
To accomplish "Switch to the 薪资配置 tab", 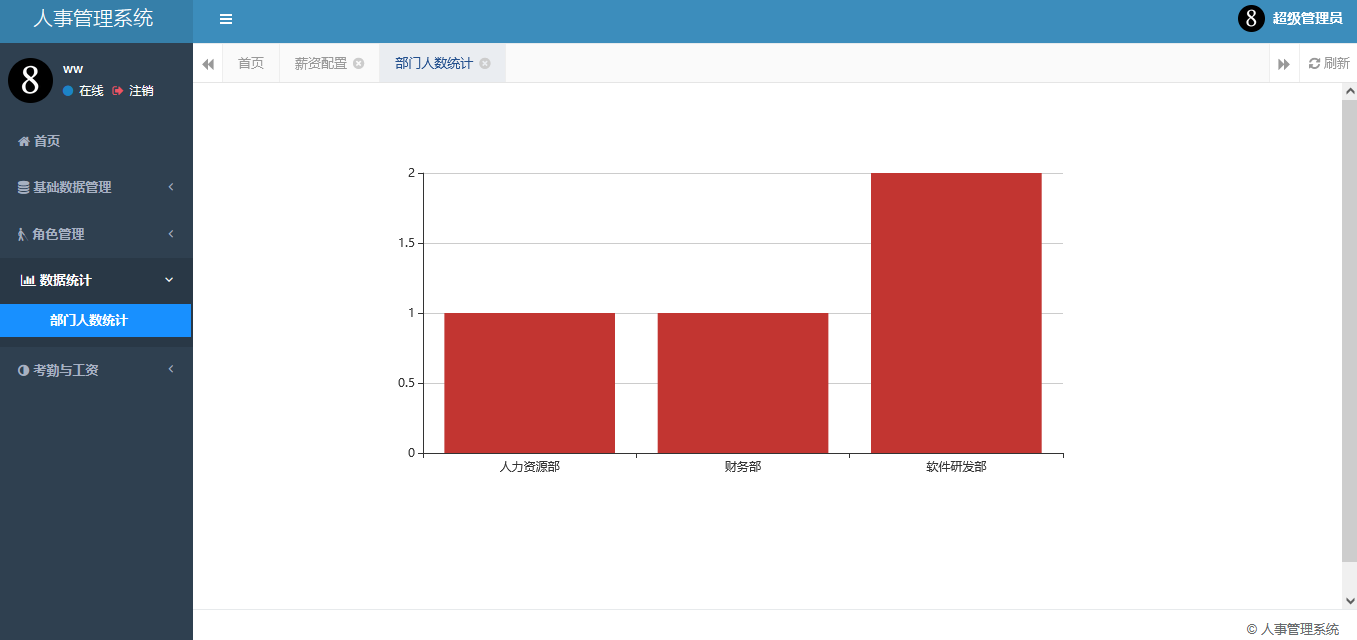I will click(321, 63).
